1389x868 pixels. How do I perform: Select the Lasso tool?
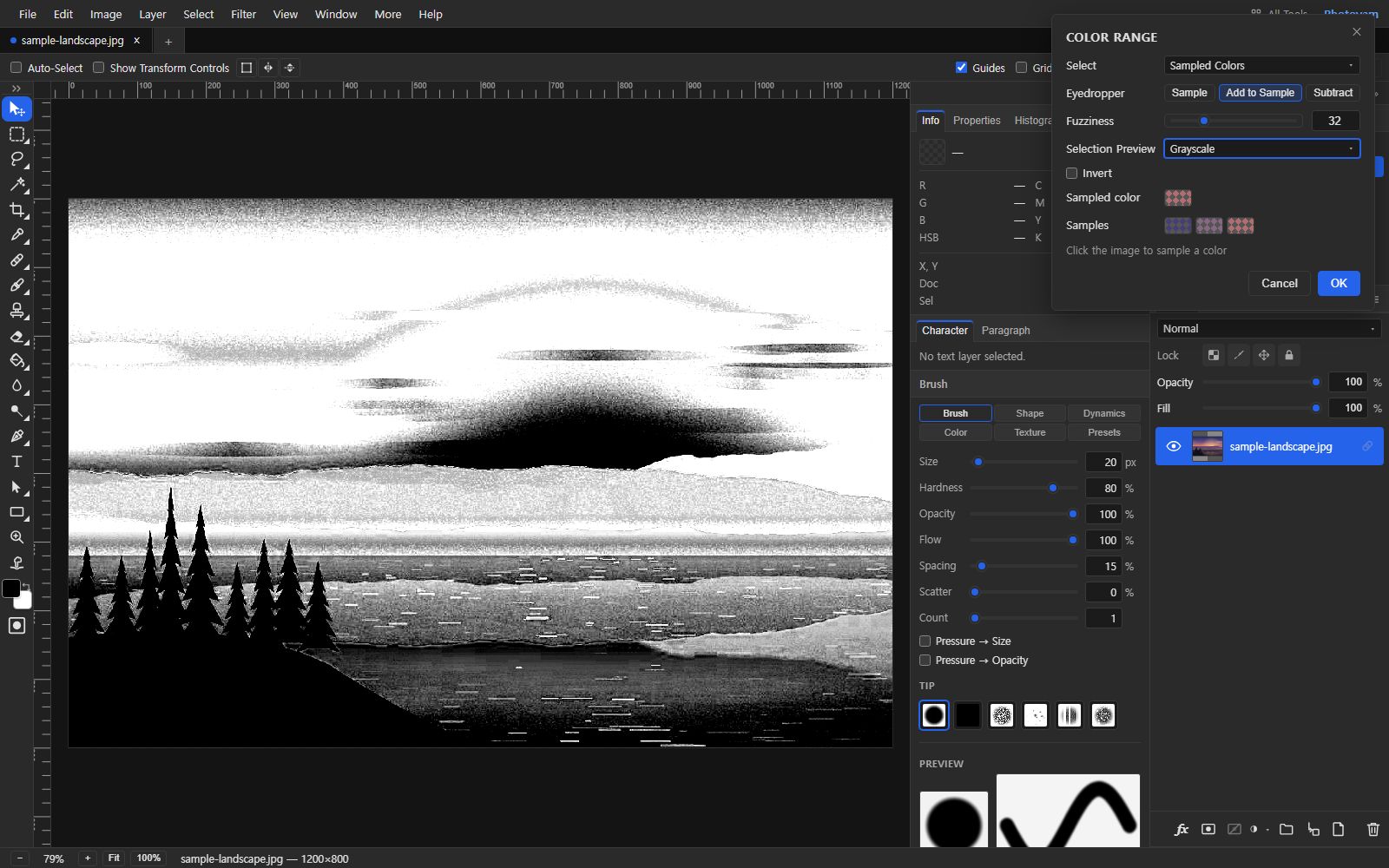click(16, 159)
